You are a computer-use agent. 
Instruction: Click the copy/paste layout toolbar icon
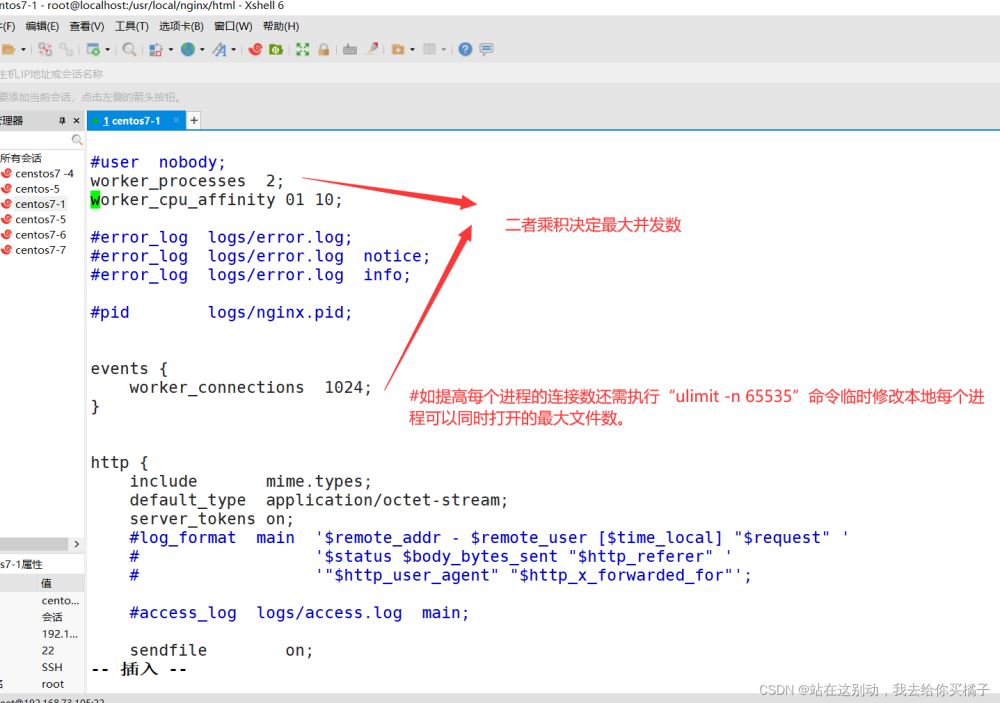(156, 49)
